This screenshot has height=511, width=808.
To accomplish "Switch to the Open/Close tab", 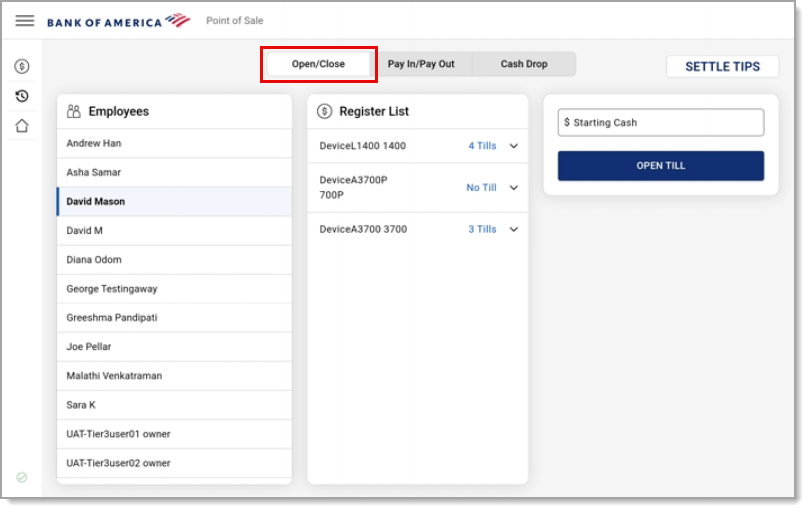I will 318,64.
